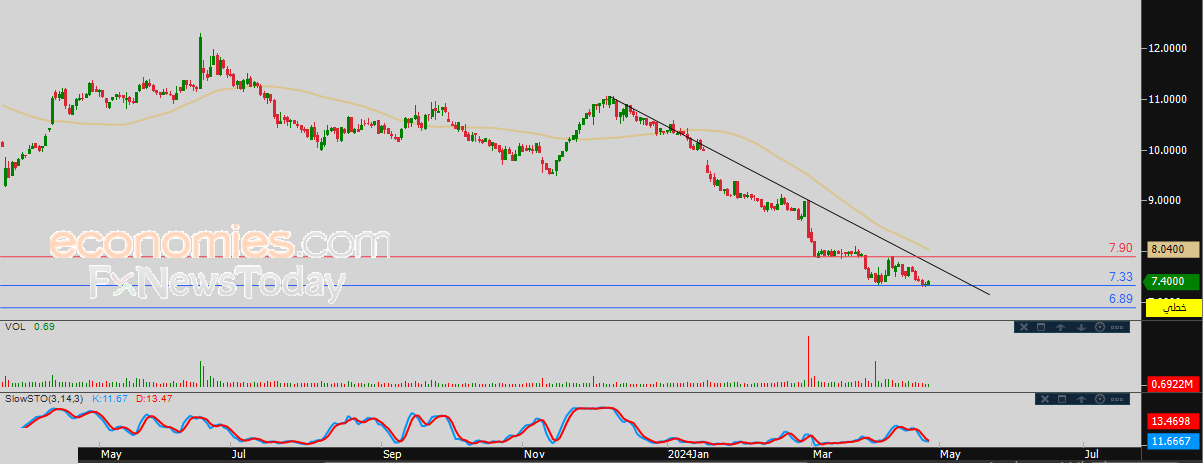Screen dimensions: 1203x464
Task: Click the 0.6922M volume value tag
Action: point(1171,384)
